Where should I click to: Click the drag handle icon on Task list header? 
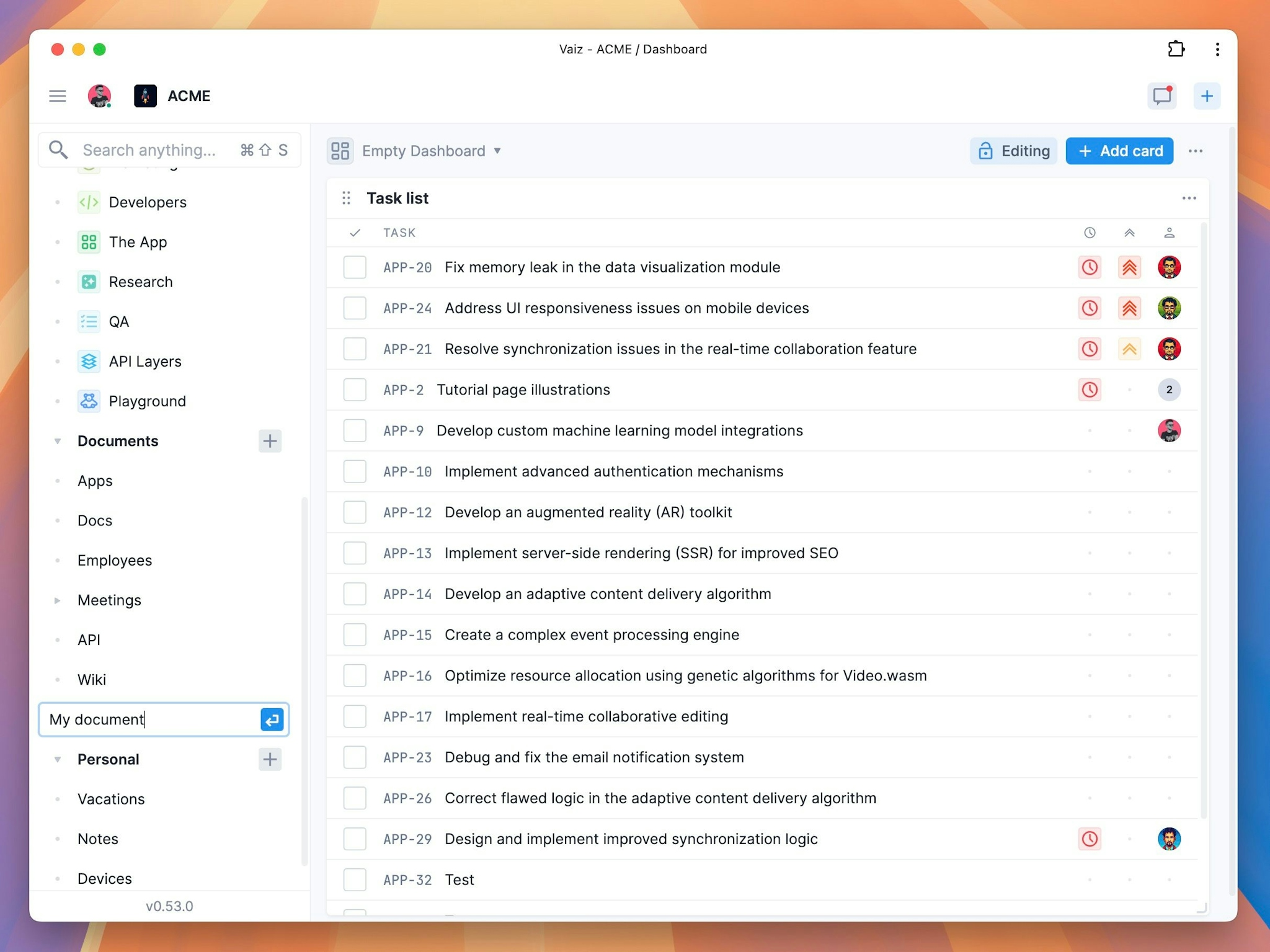click(348, 197)
